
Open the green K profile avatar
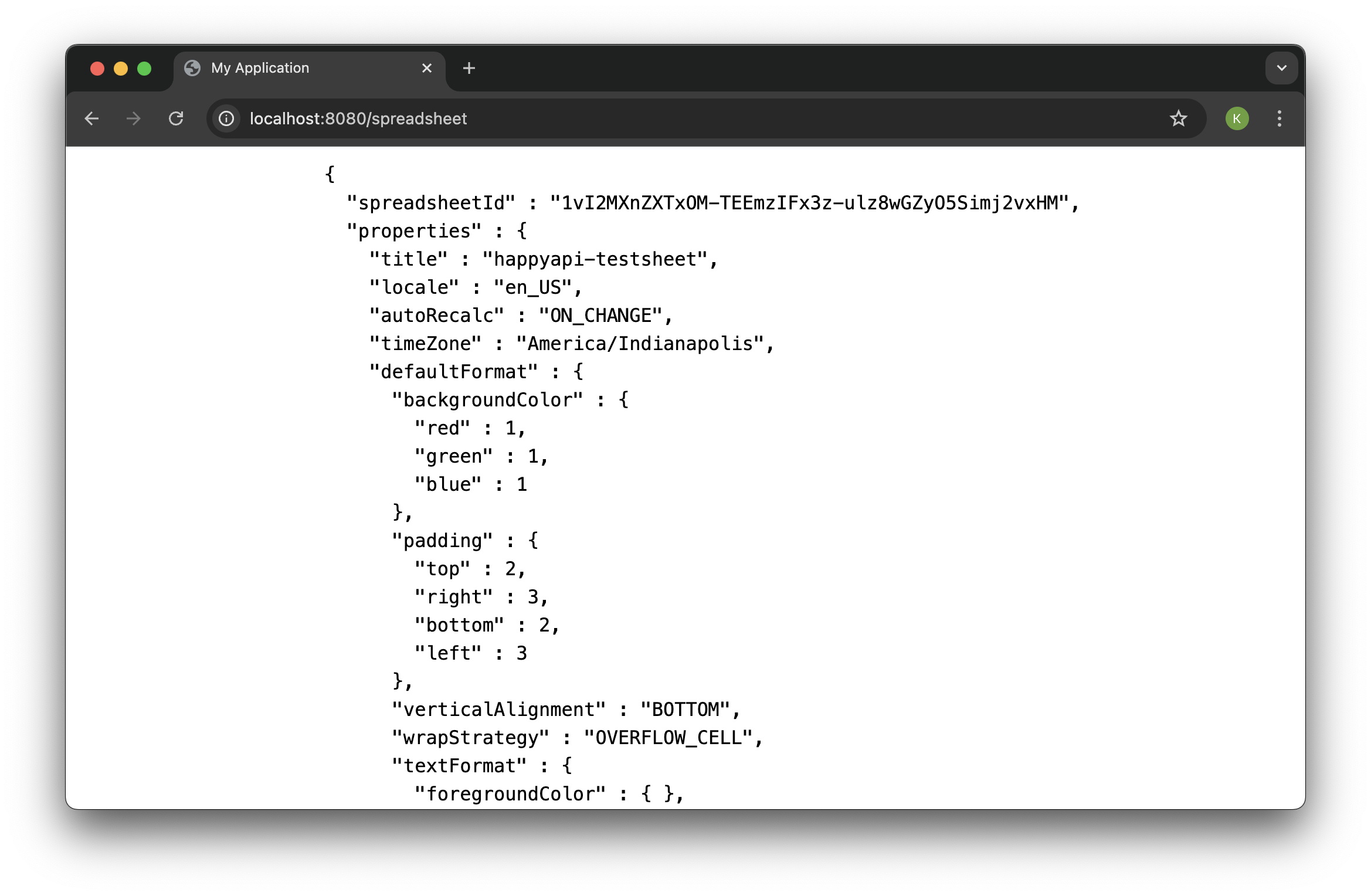pos(1237,118)
